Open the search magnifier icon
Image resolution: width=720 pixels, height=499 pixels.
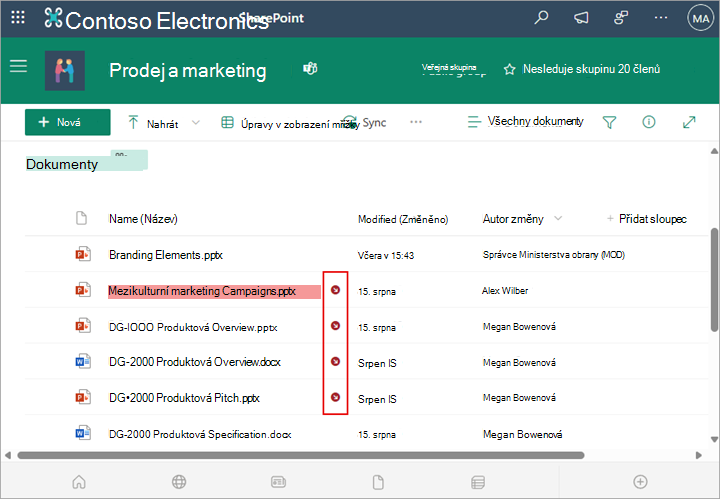(x=541, y=17)
